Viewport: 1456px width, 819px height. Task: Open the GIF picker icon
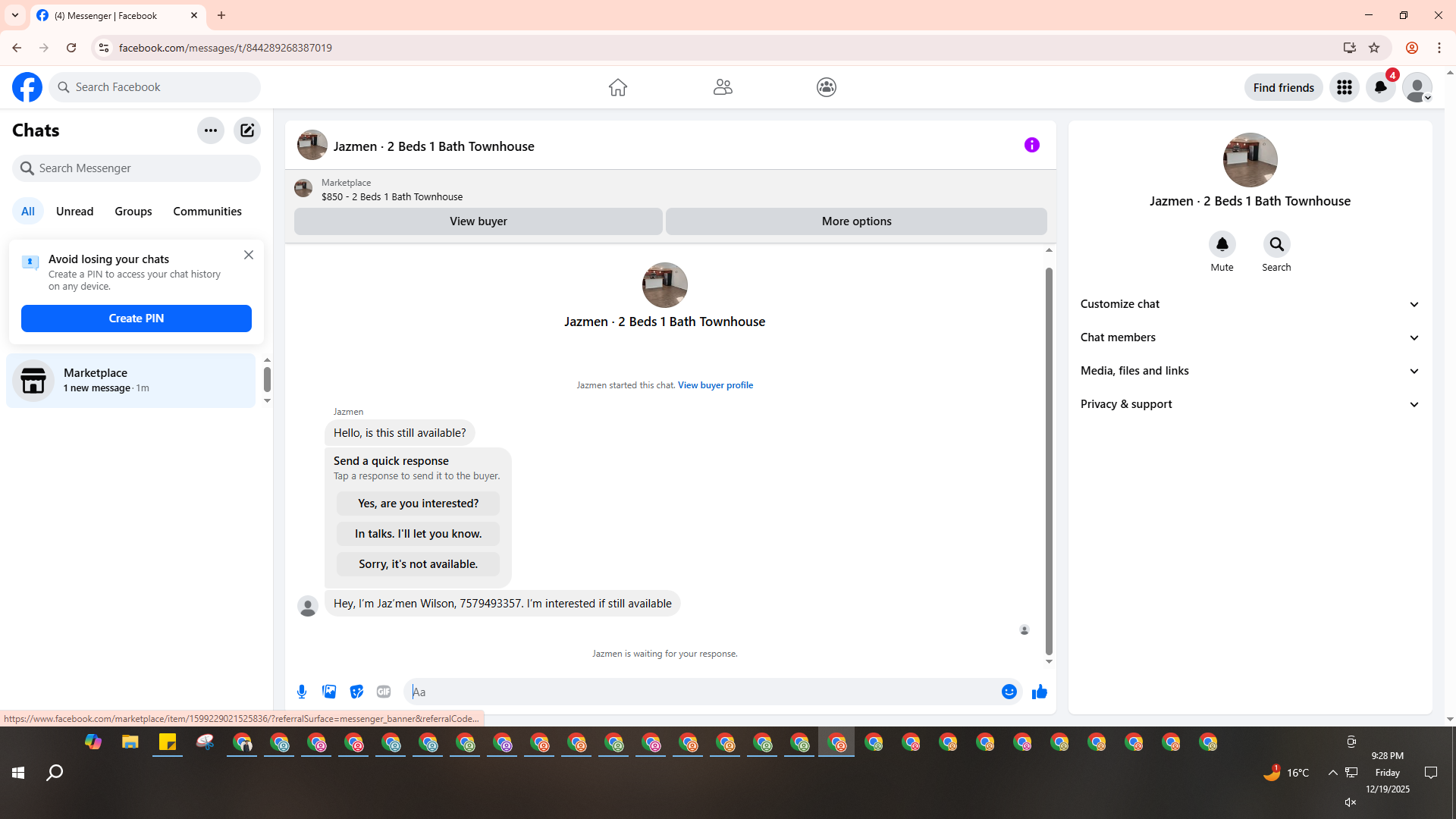384,692
